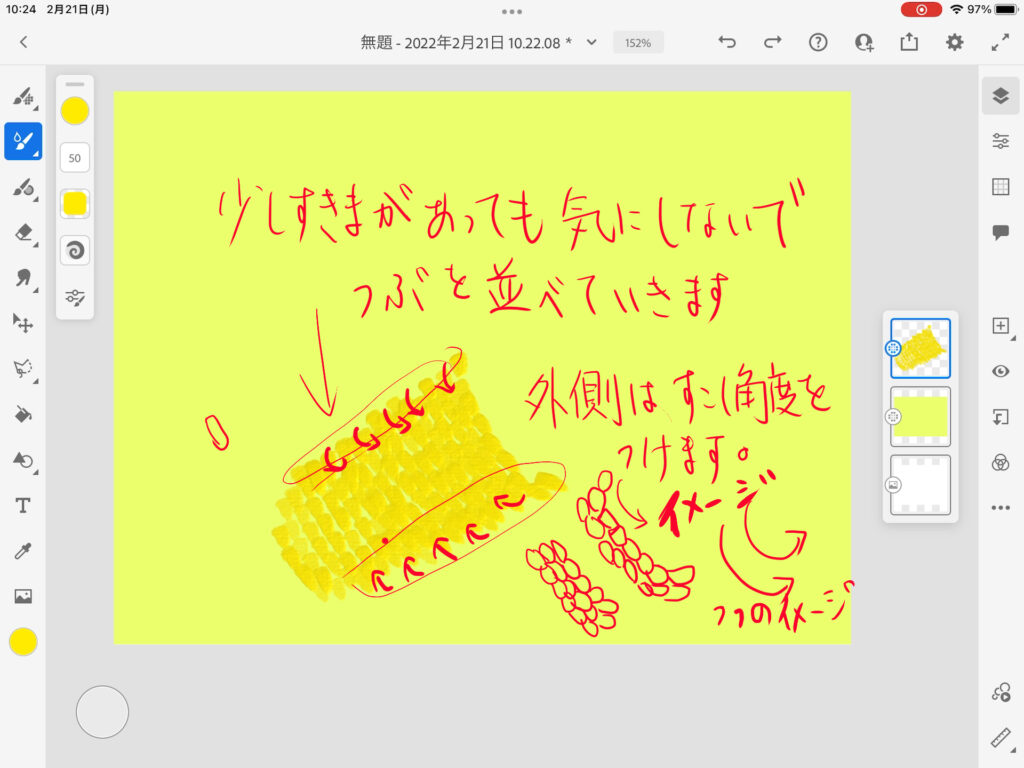Expand the add layer options

click(x=1000, y=326)
